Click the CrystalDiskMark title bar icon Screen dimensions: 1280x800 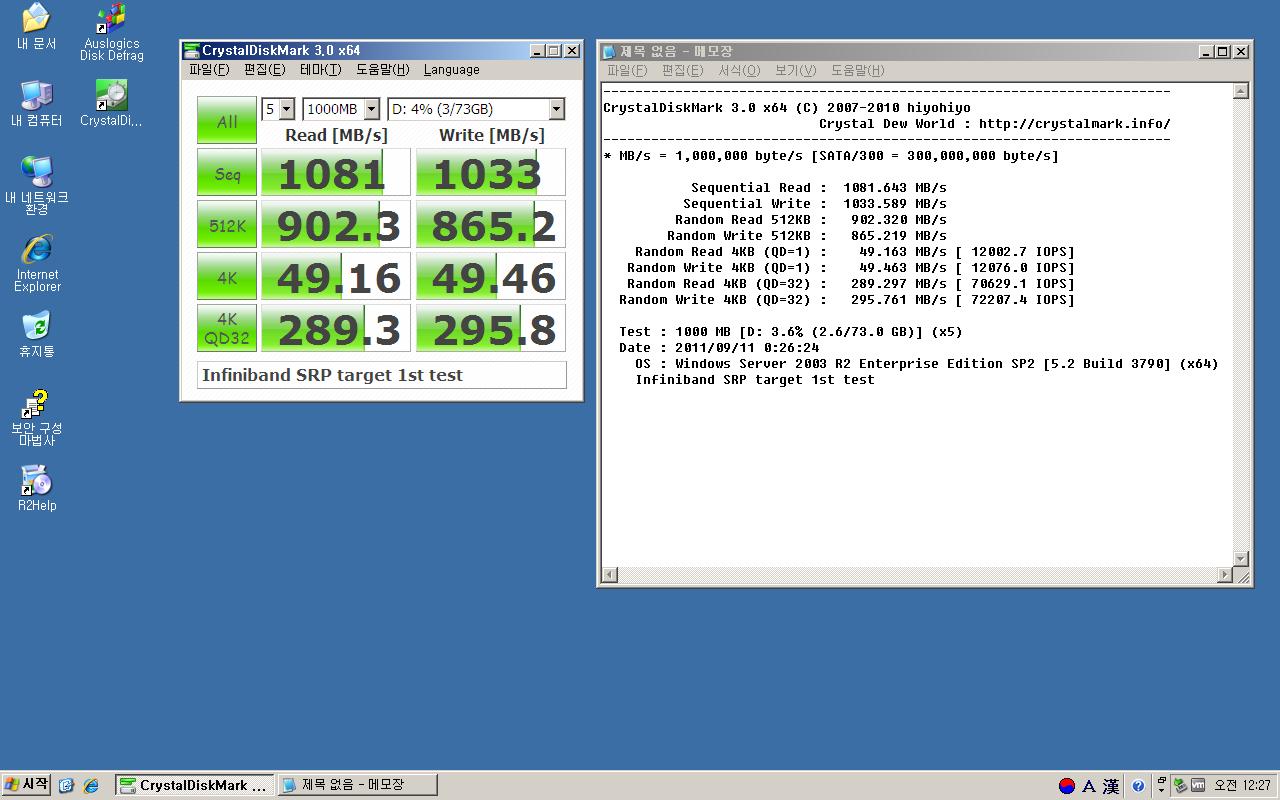coord(191,51)
